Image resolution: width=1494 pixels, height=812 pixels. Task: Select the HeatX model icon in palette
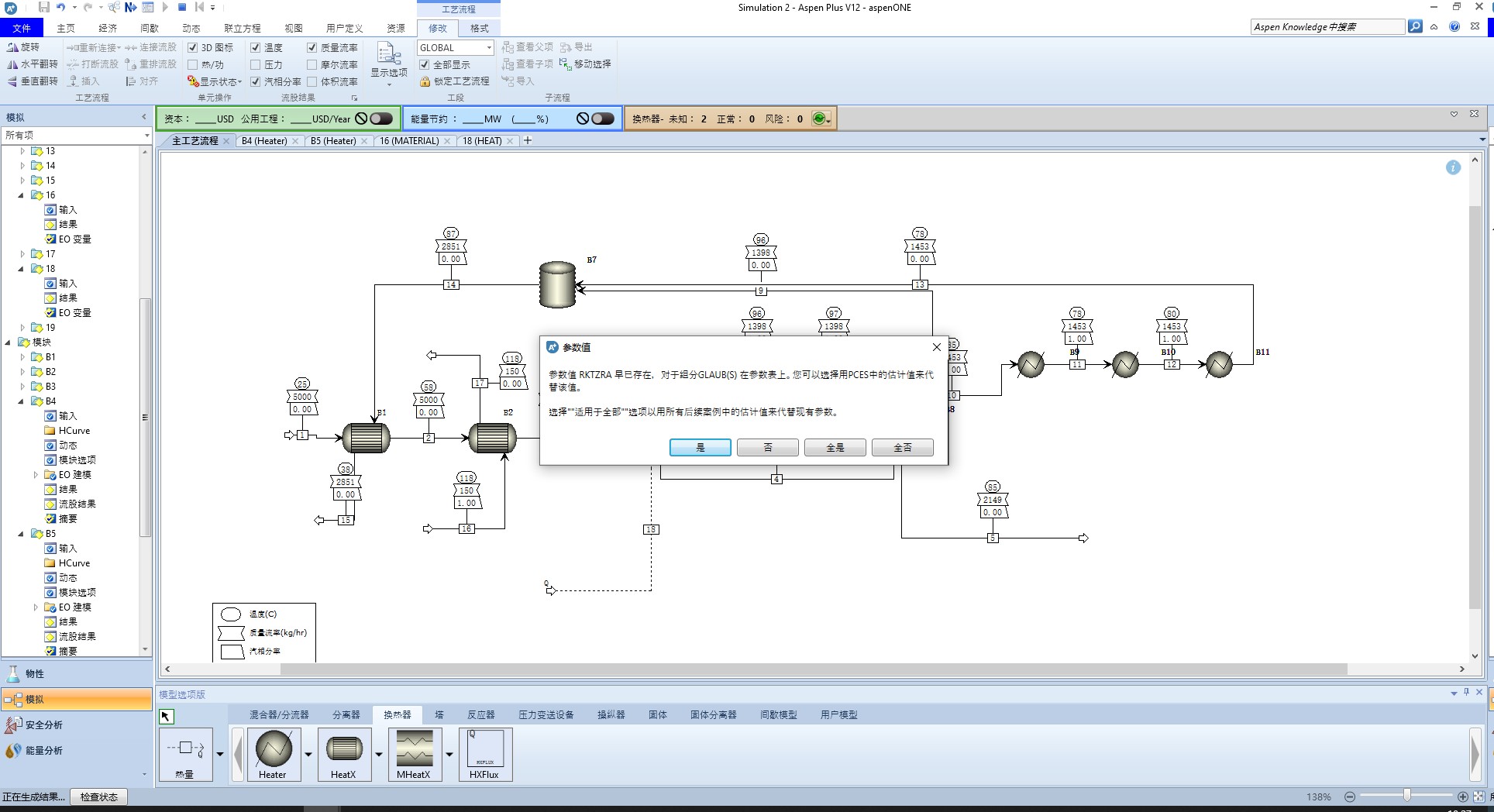tap(344, 754)
